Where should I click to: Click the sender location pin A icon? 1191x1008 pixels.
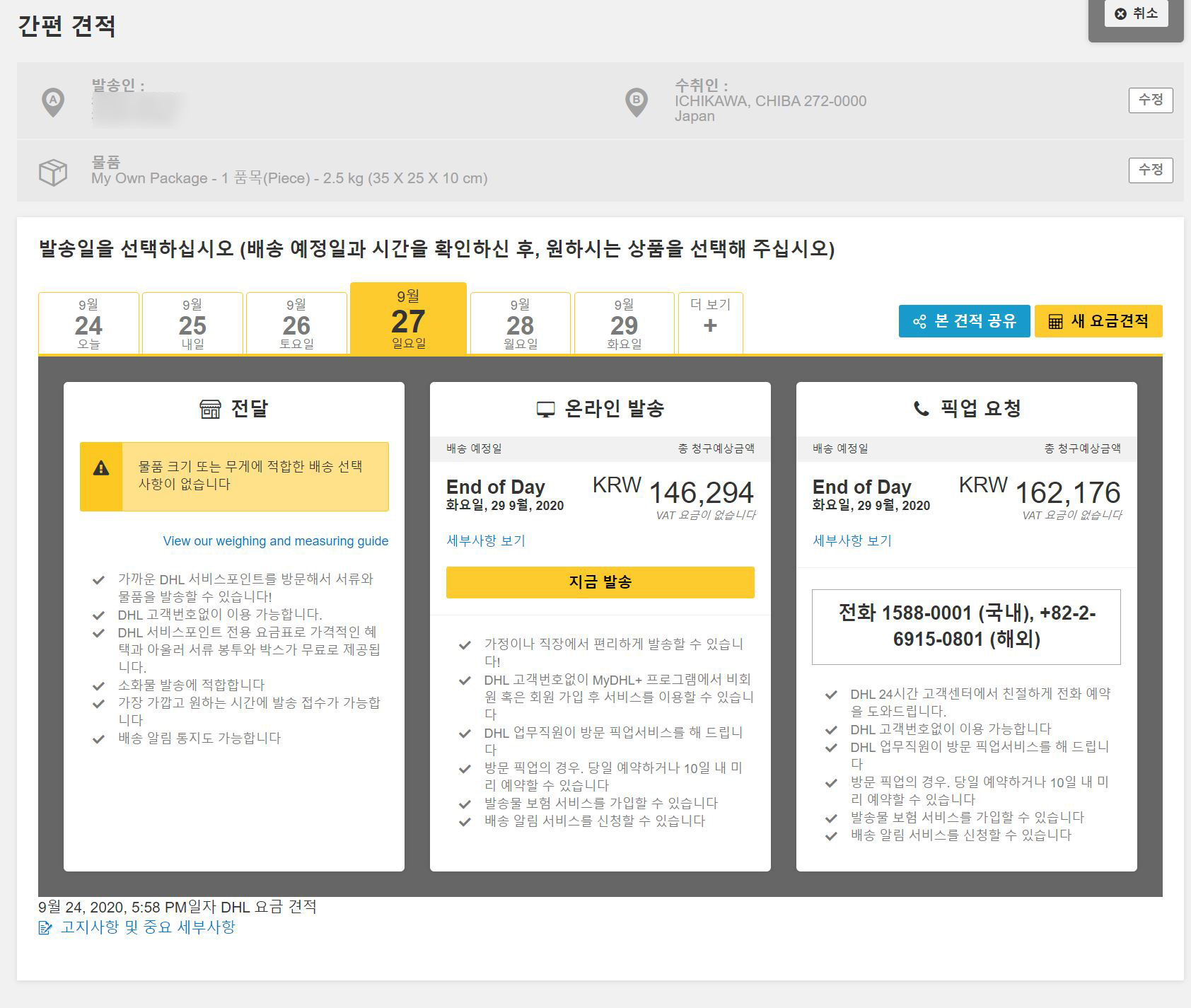point(53,103)
